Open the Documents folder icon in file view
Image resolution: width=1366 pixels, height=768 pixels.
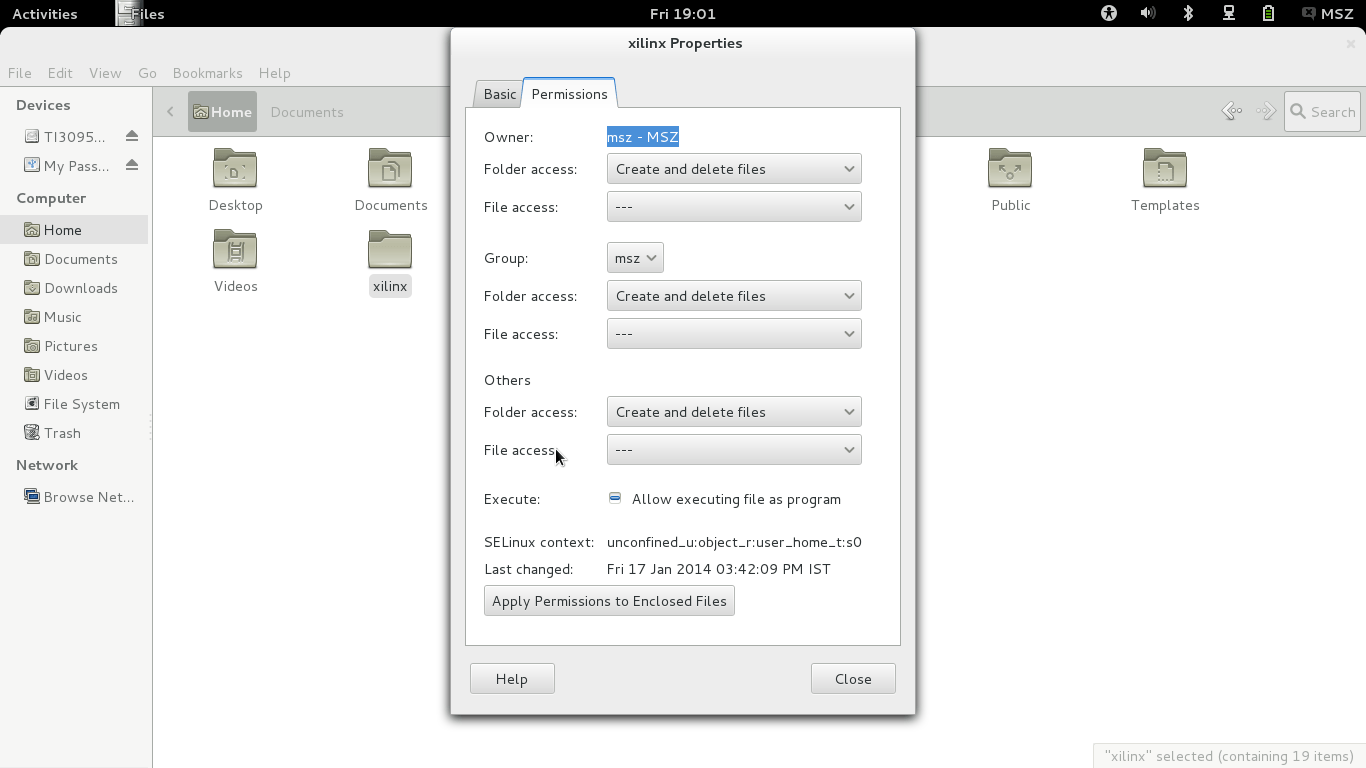coord(390,169)
